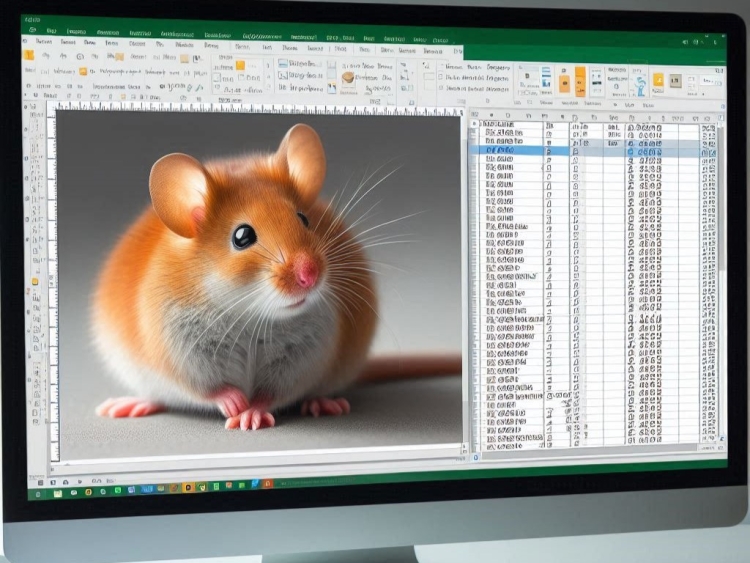This screenshot has height=563, width=750.
Task: Click the orange icon at top-left of ribbon
Action: click(x=28, y=56)
